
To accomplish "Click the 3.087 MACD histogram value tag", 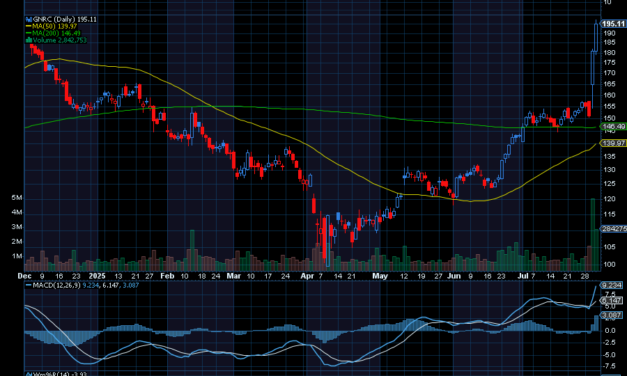I will pos(612,316).
